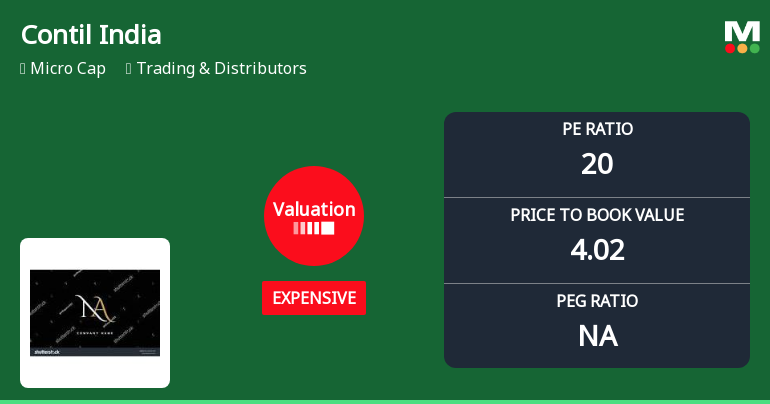Click the M logo in the corner
The height and width of the screenshot is (404, 770).
click(742, 31)
